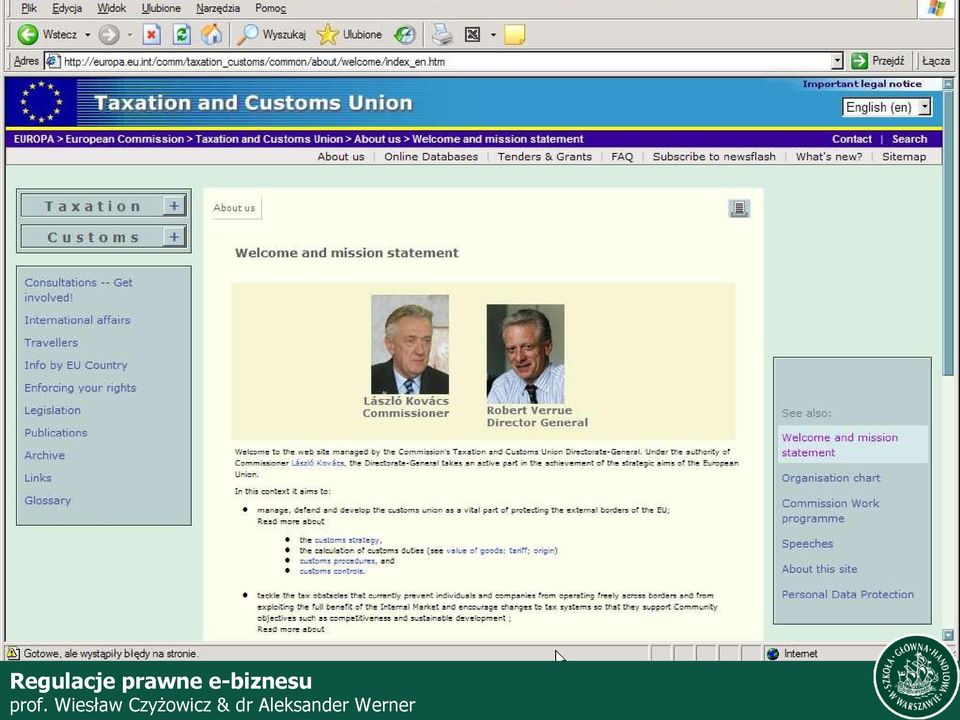This screenshot has width=960, height=720.
Task: Click the EU flag logo
Action: (42, 102)
